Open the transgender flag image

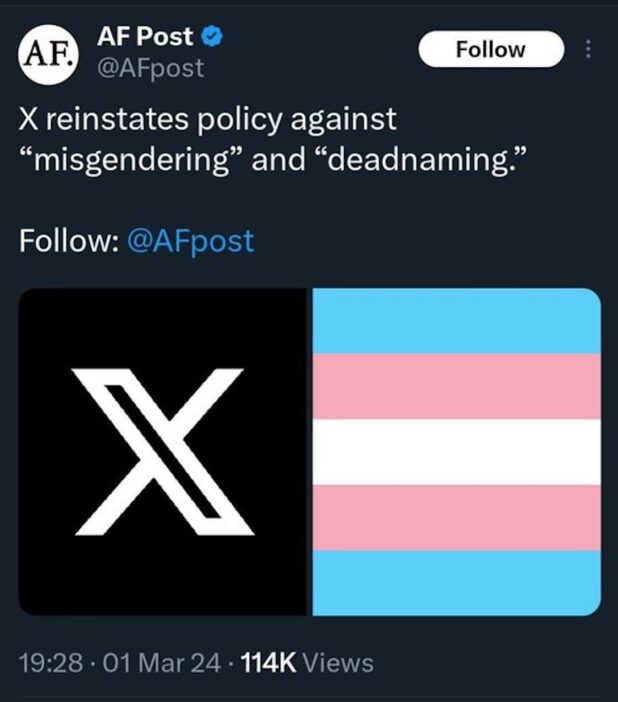coord(456,452)
